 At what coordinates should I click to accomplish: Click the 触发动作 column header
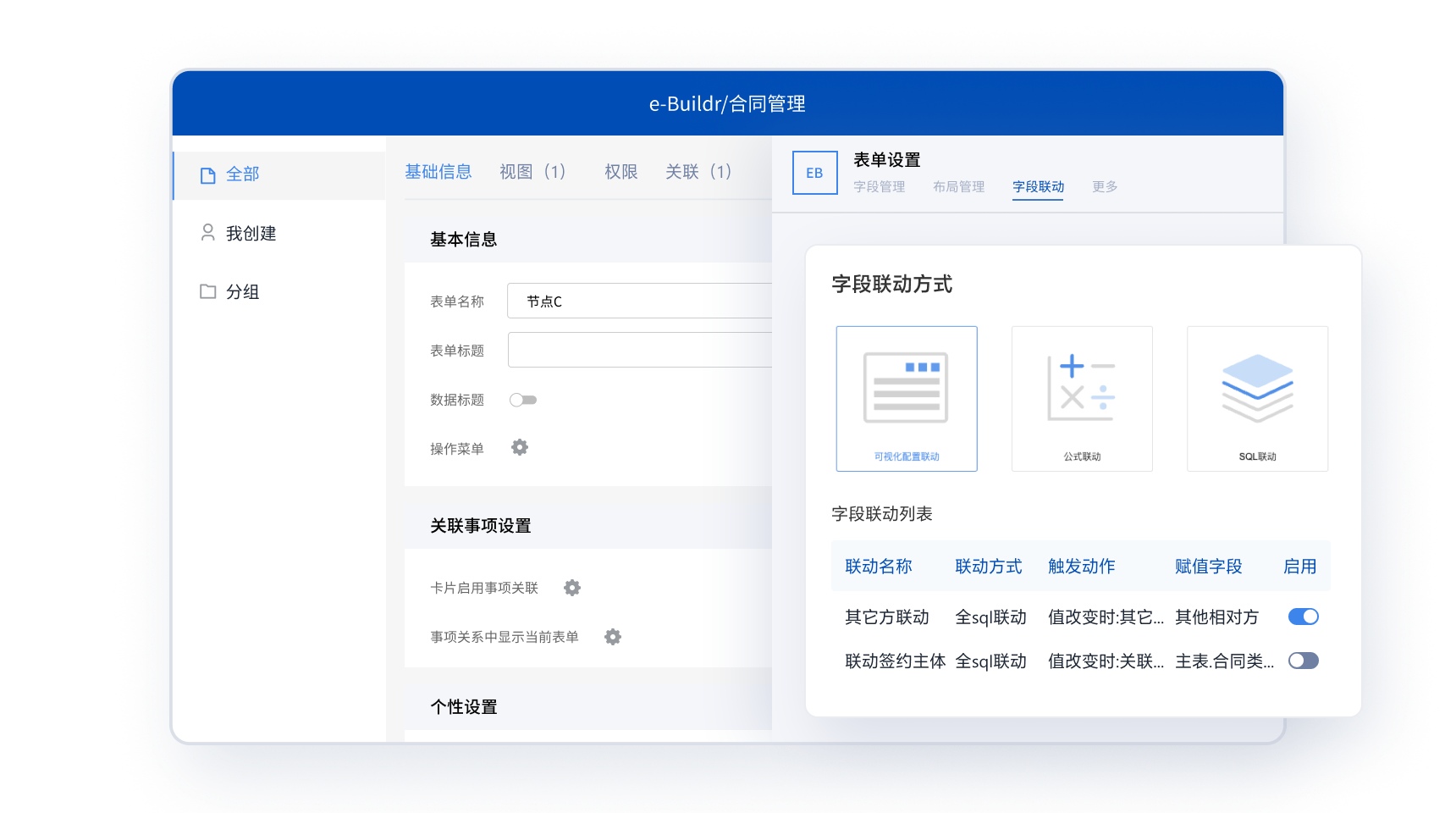click(1082, 566)
